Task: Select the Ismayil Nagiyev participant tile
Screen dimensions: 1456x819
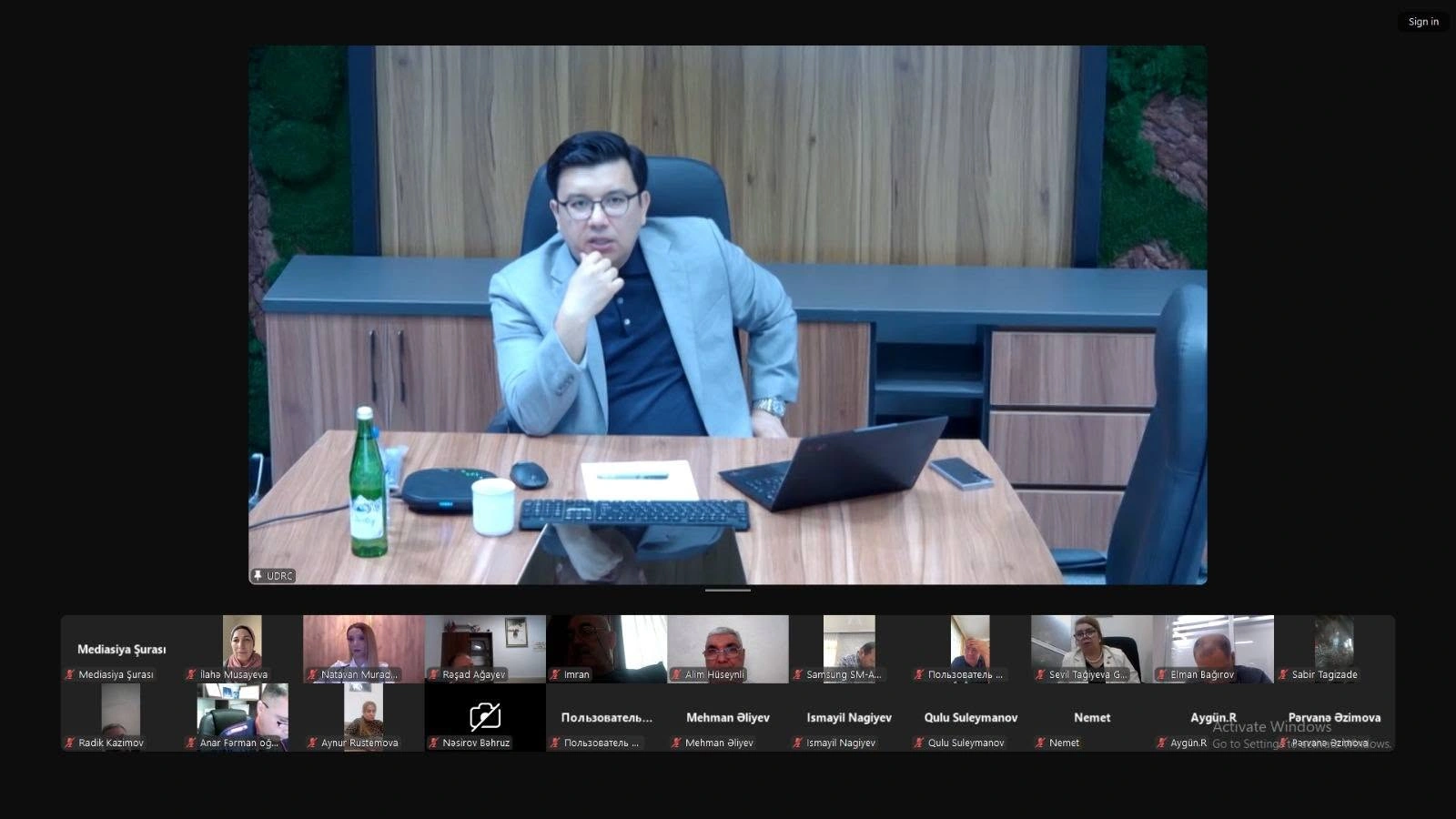Action: 849,717
